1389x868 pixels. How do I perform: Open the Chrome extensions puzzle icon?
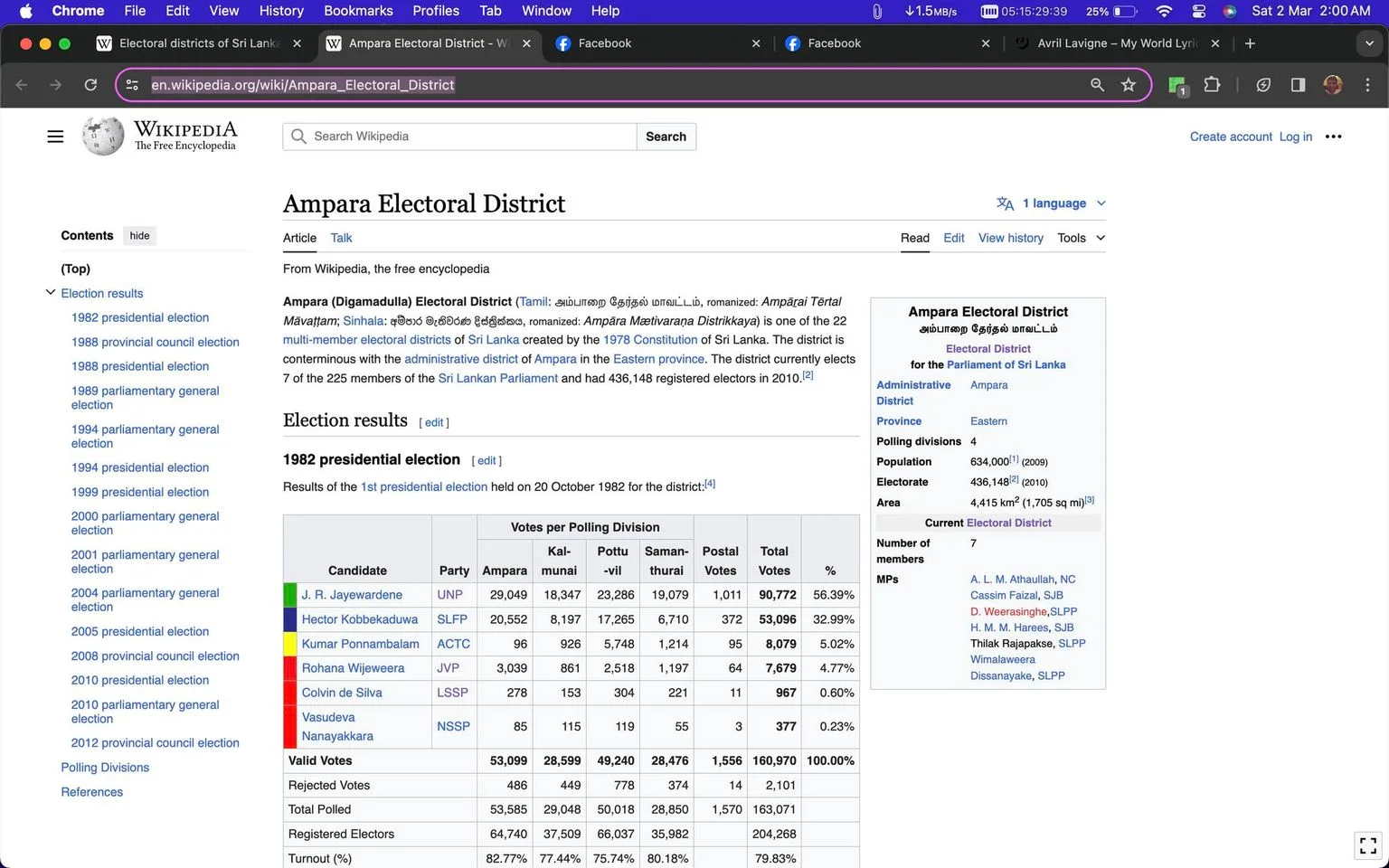pos(1212,85)
